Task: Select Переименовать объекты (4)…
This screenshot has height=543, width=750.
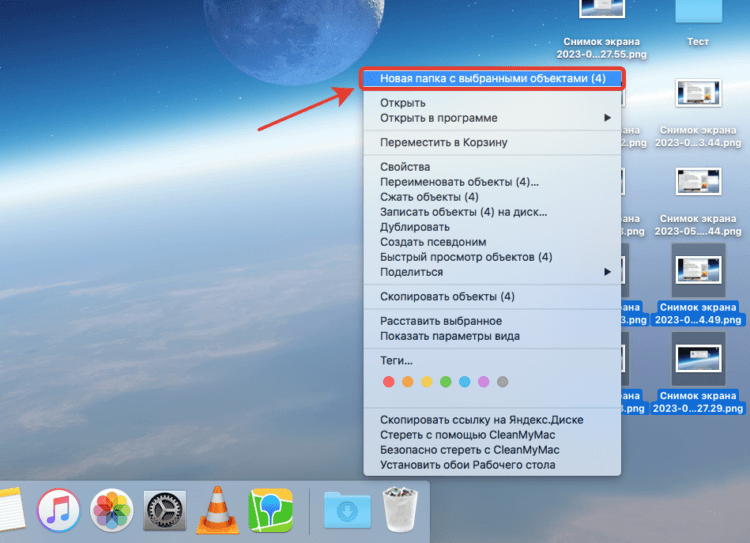Action: (x=493, y=182)
